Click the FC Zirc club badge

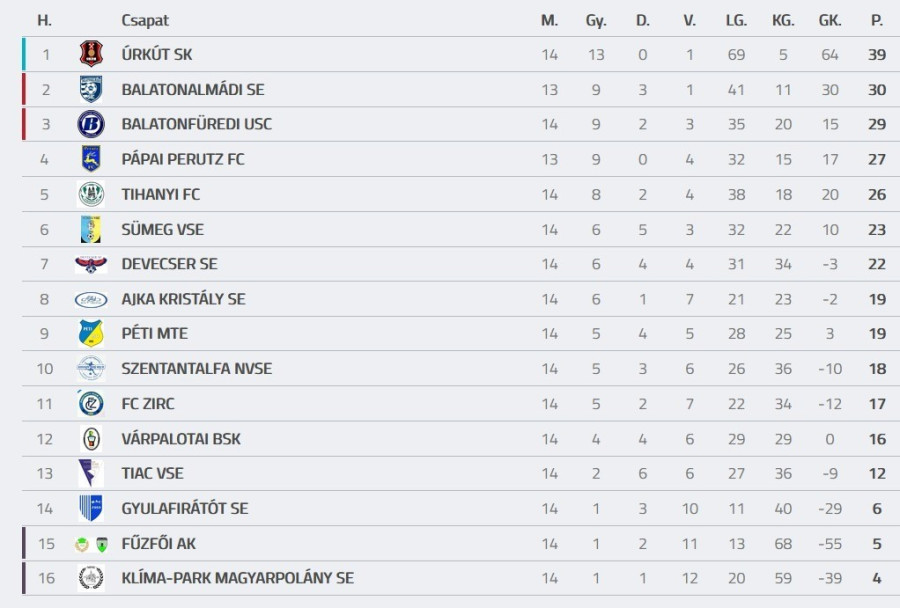[91, 403]
